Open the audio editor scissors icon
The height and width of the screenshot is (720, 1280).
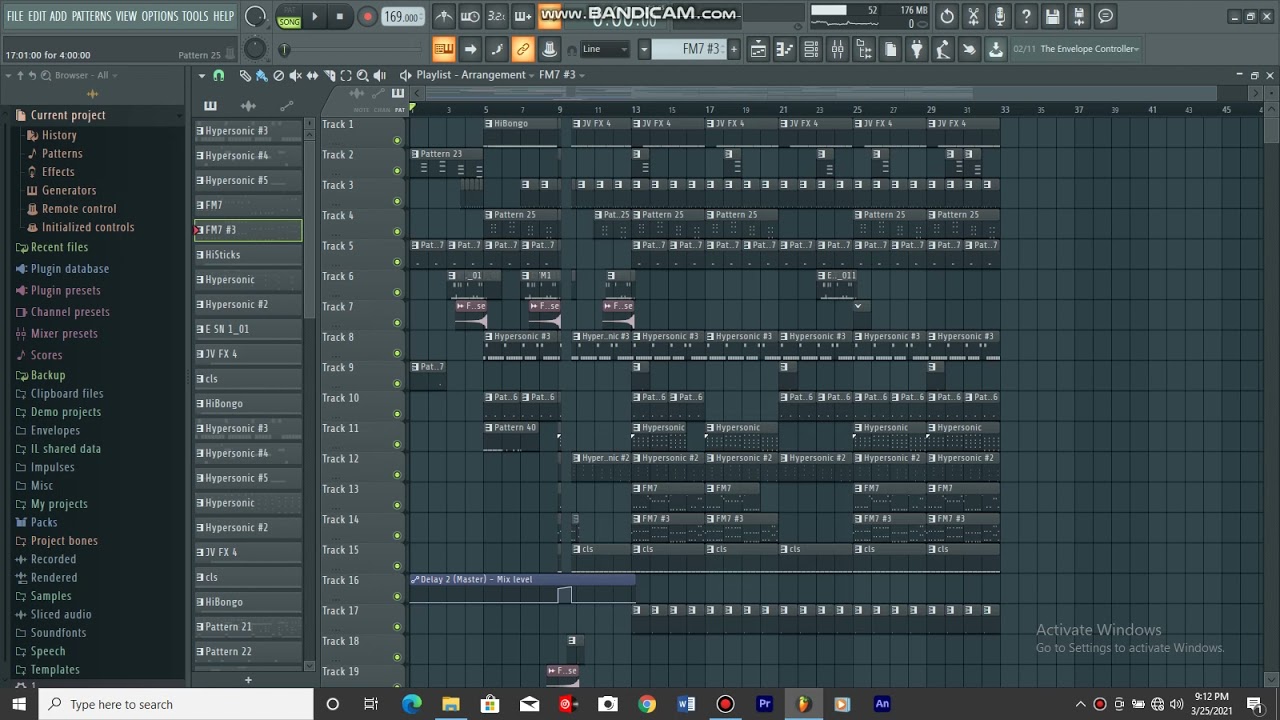973,16
